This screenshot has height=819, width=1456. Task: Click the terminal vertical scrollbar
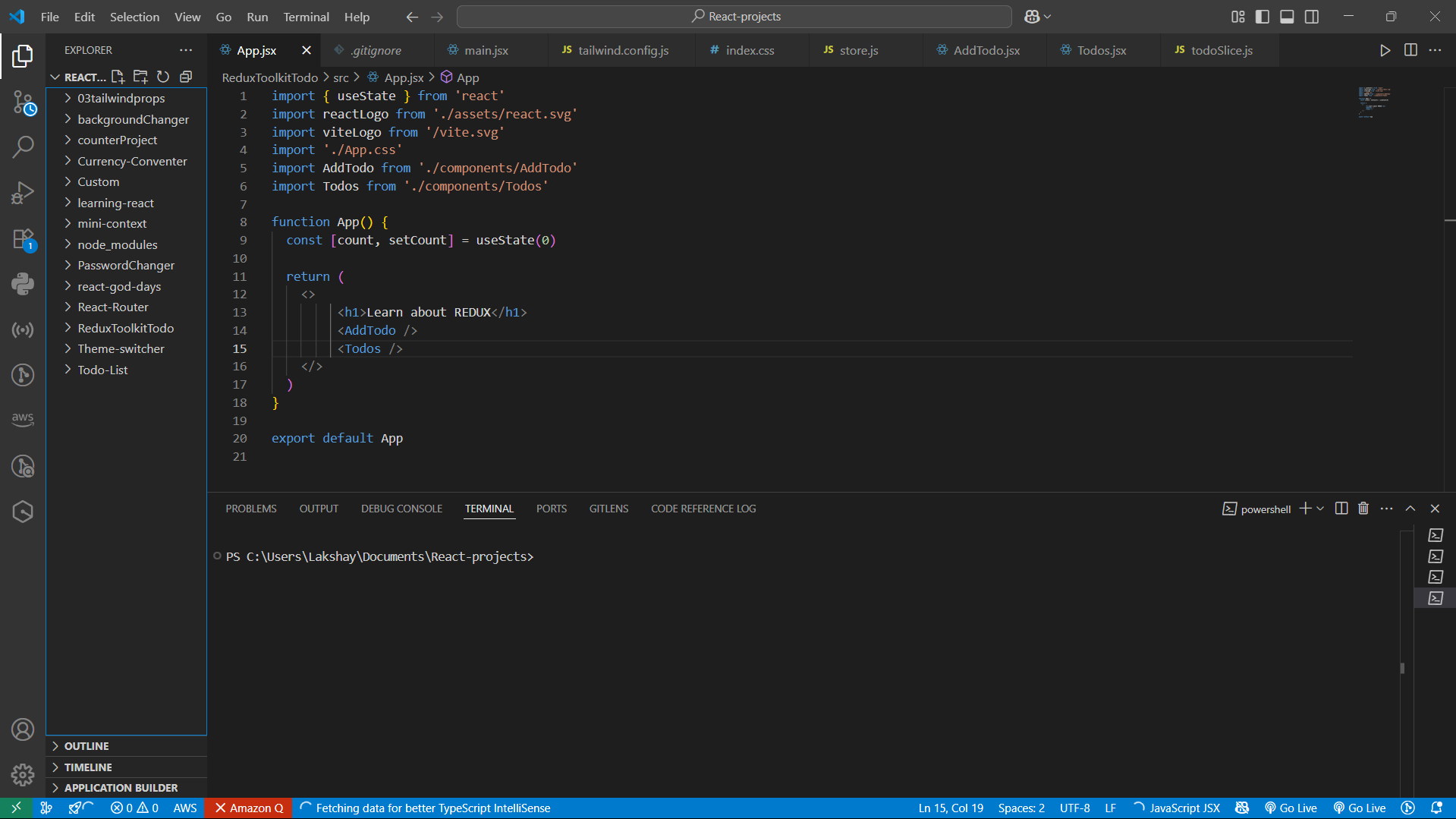click(1402, 668)
